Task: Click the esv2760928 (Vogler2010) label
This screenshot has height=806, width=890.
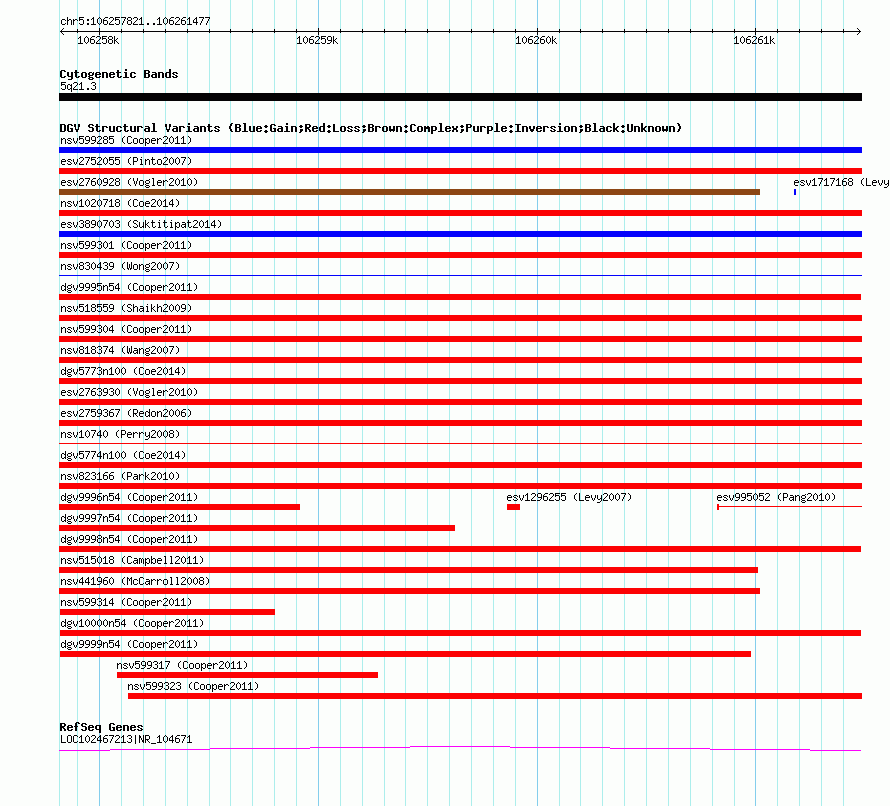Action: [129, 182]
